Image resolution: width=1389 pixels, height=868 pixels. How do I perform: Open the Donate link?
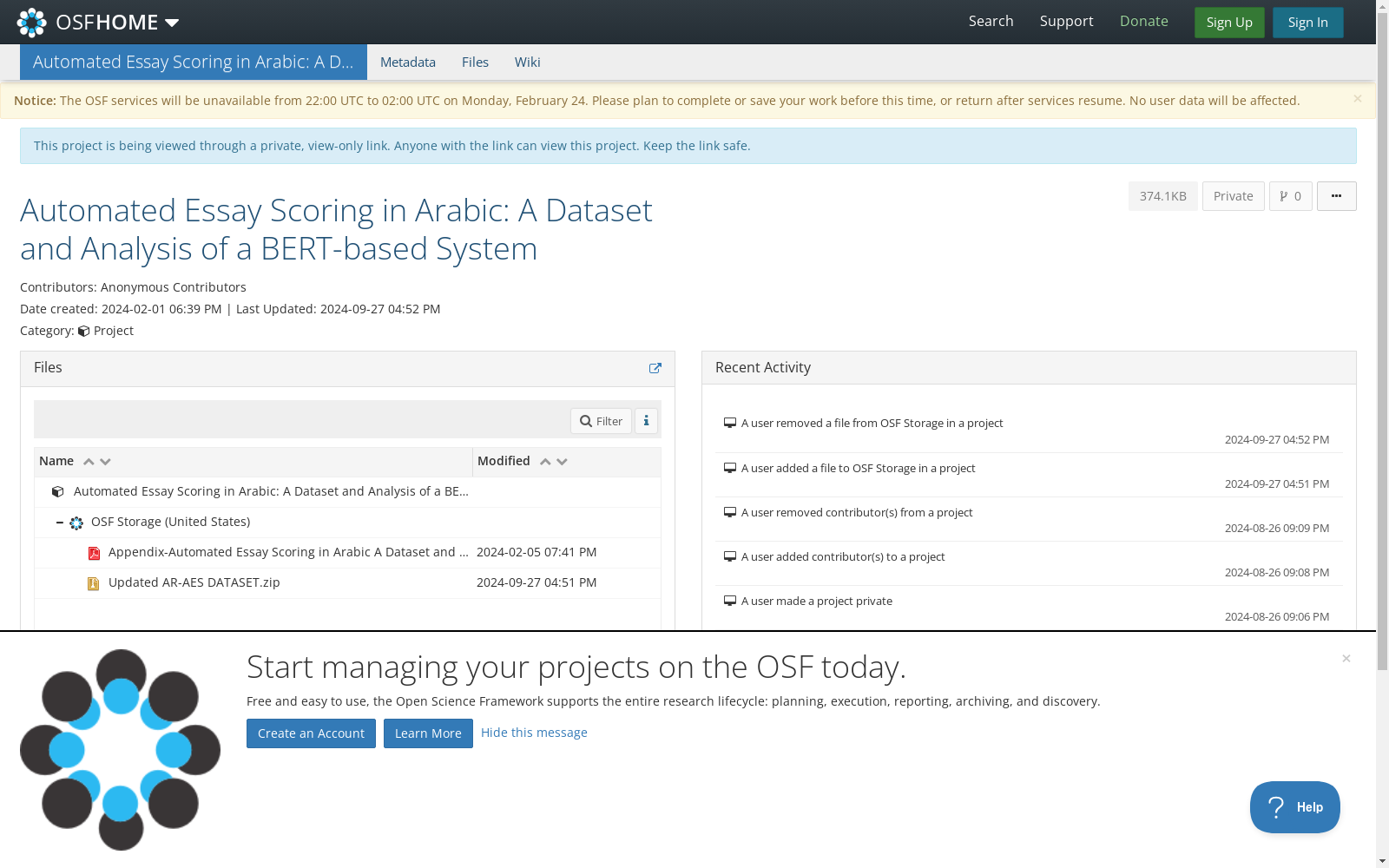(1143, 22)
